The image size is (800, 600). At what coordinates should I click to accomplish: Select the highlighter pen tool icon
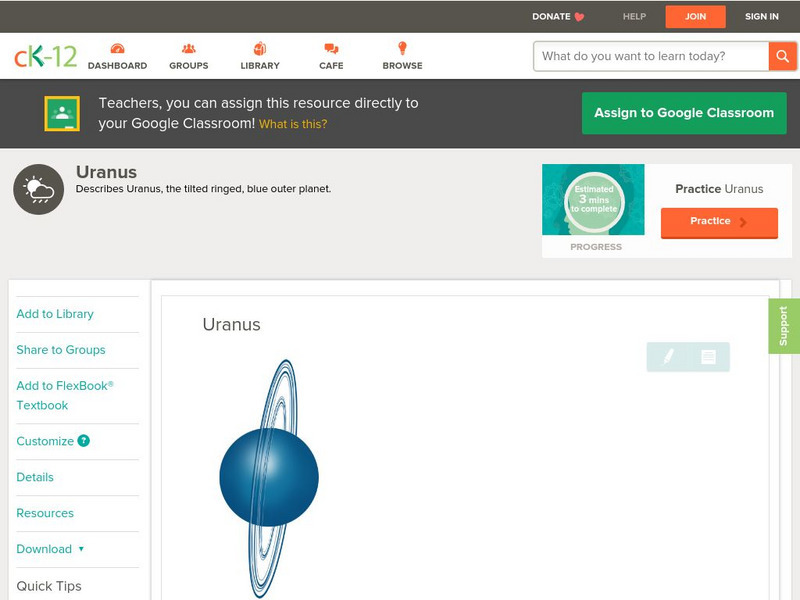668,356
